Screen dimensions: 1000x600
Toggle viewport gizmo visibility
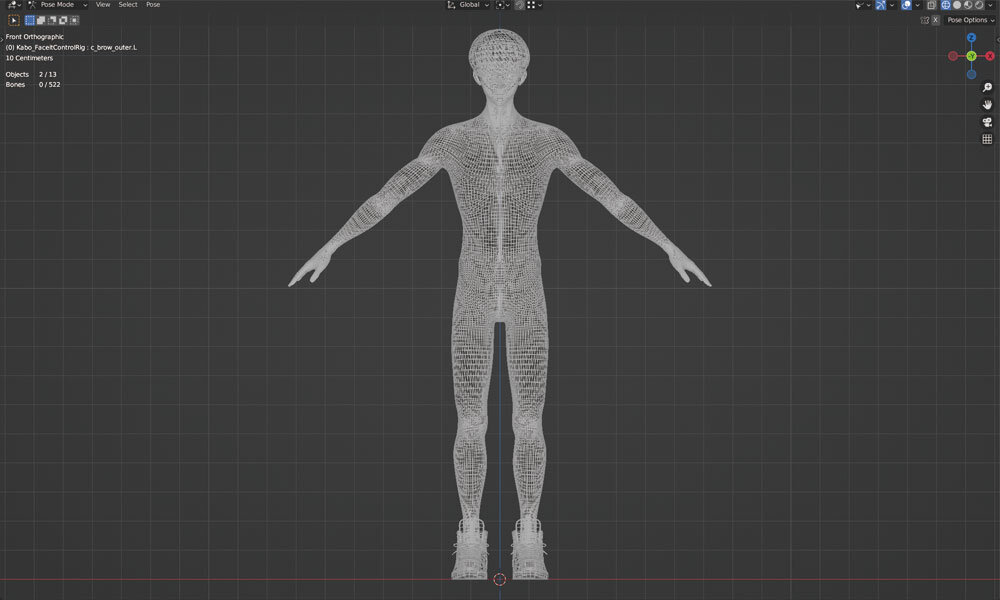[880, 5]
